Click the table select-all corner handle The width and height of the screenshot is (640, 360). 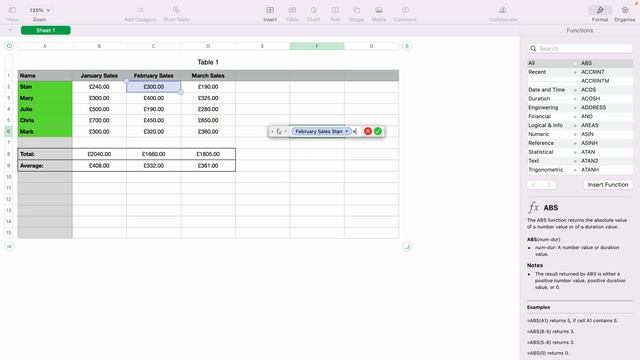(x=9, y=46)
